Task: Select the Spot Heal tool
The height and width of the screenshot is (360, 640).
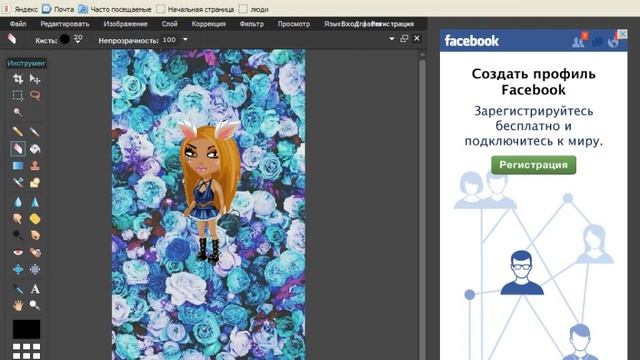Action: tap(35, 252)
